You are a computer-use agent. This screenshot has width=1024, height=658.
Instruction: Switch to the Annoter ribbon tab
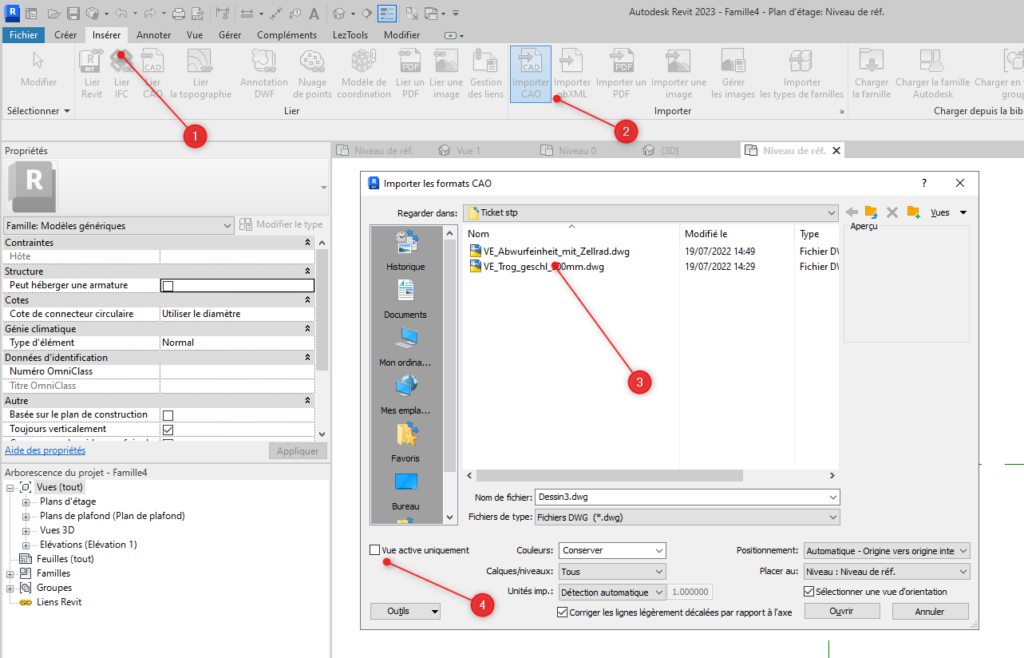pos(155,33)
